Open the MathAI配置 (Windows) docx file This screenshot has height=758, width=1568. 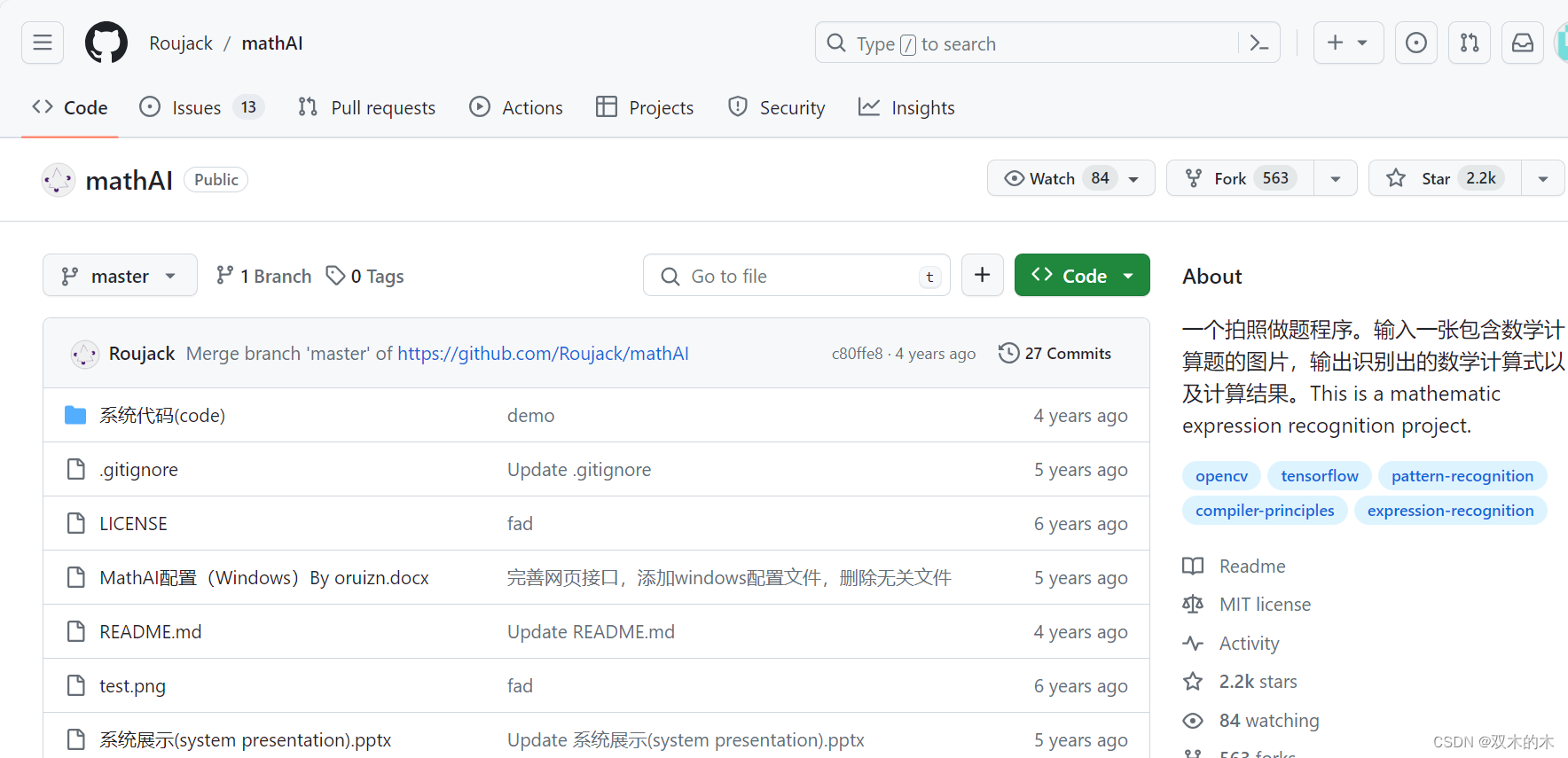tap(264, 577)
